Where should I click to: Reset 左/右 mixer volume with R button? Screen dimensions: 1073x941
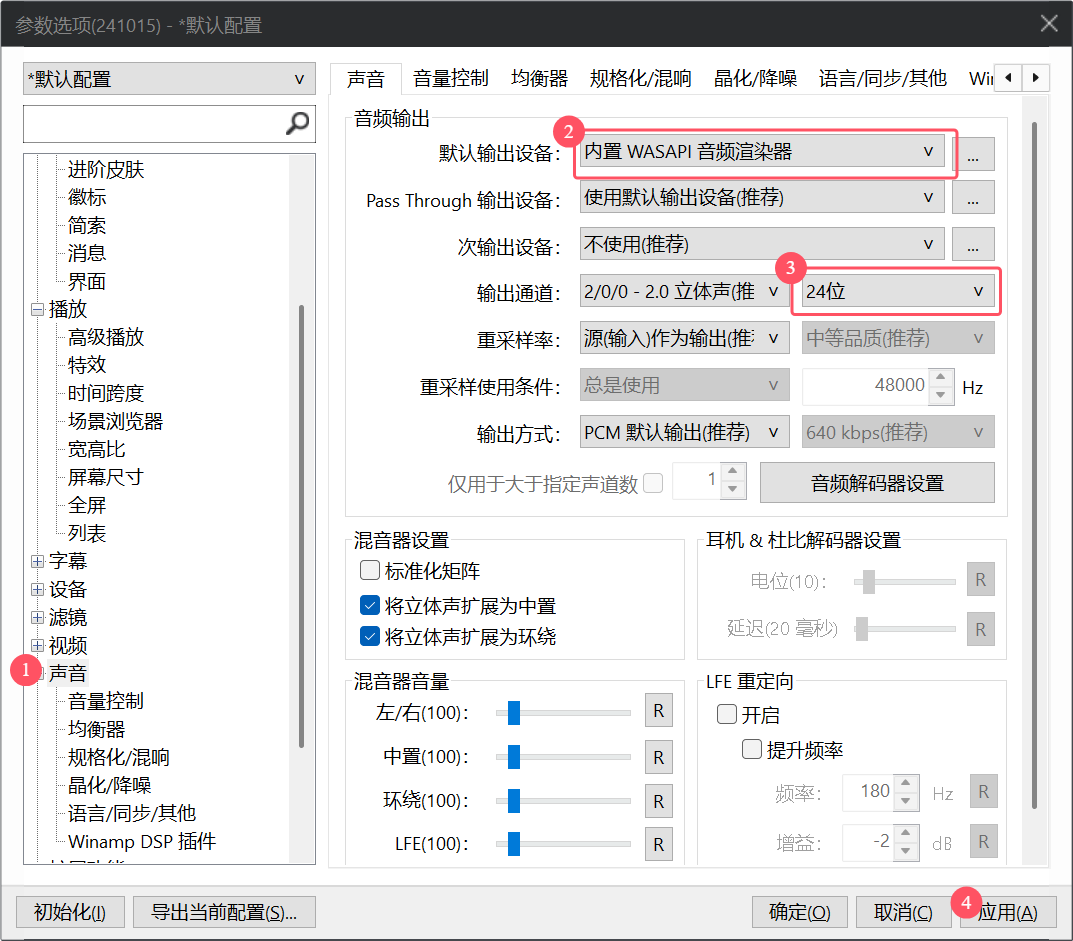pos(658,712)
